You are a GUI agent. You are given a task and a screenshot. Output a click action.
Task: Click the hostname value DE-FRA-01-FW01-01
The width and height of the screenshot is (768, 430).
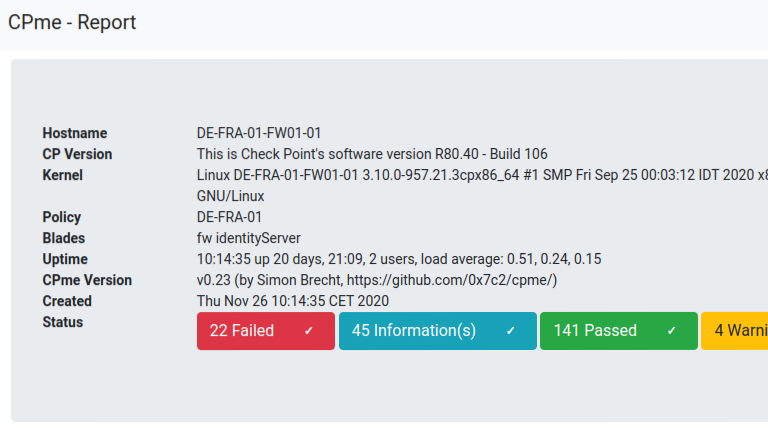click(x=259, y=133)
